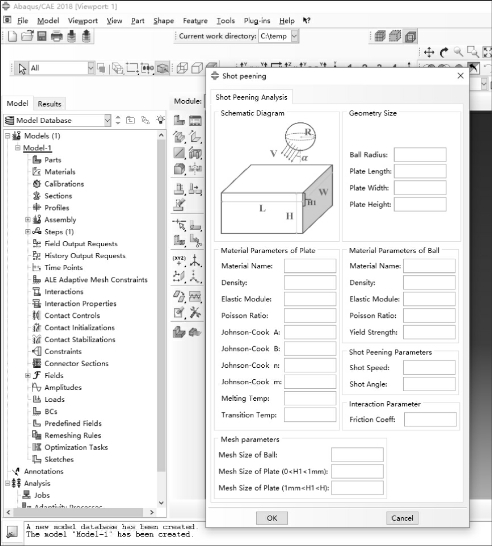Screen dimensions: 492x546
Task: Click the Magnify View icon
Action: [x=458, y=52]
